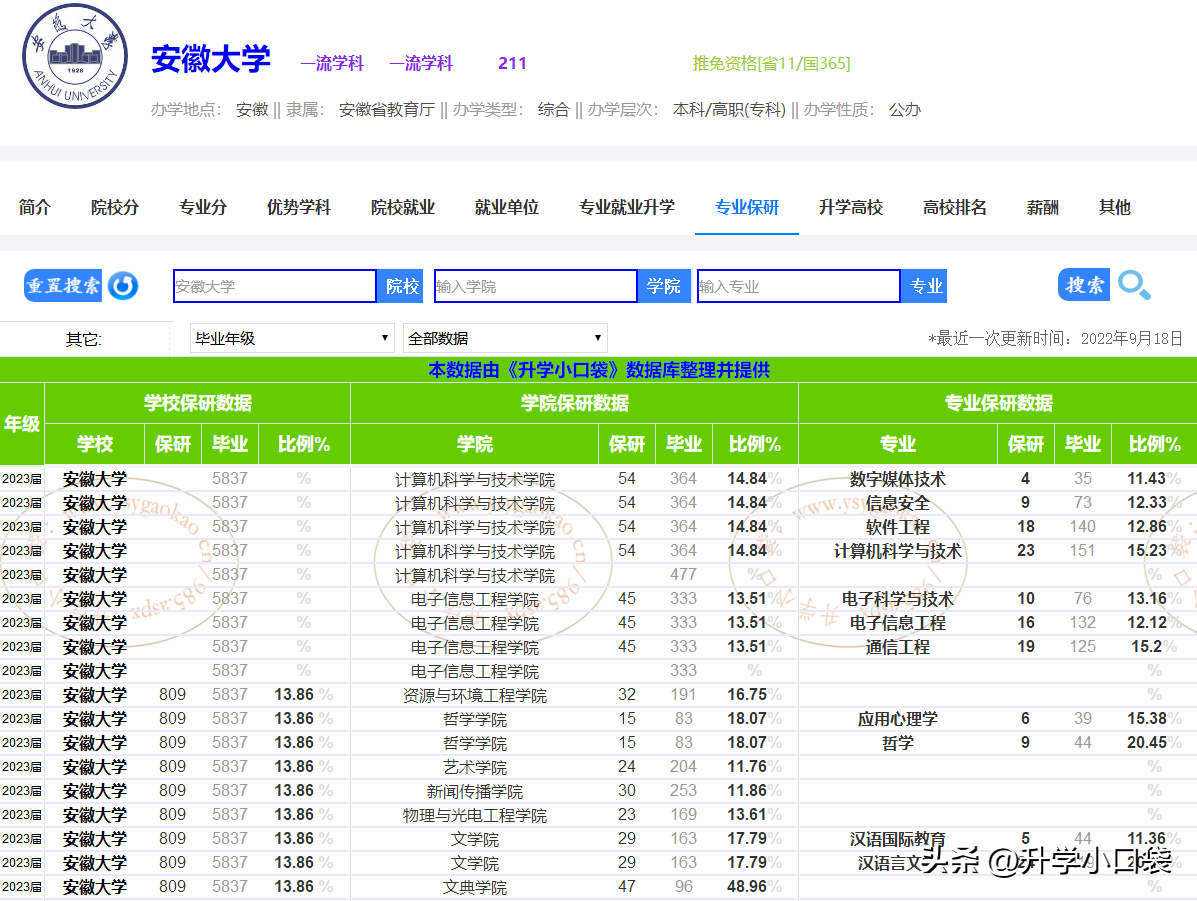
Task: Go to the 高校排名 tab
Action: pos(954,207)
